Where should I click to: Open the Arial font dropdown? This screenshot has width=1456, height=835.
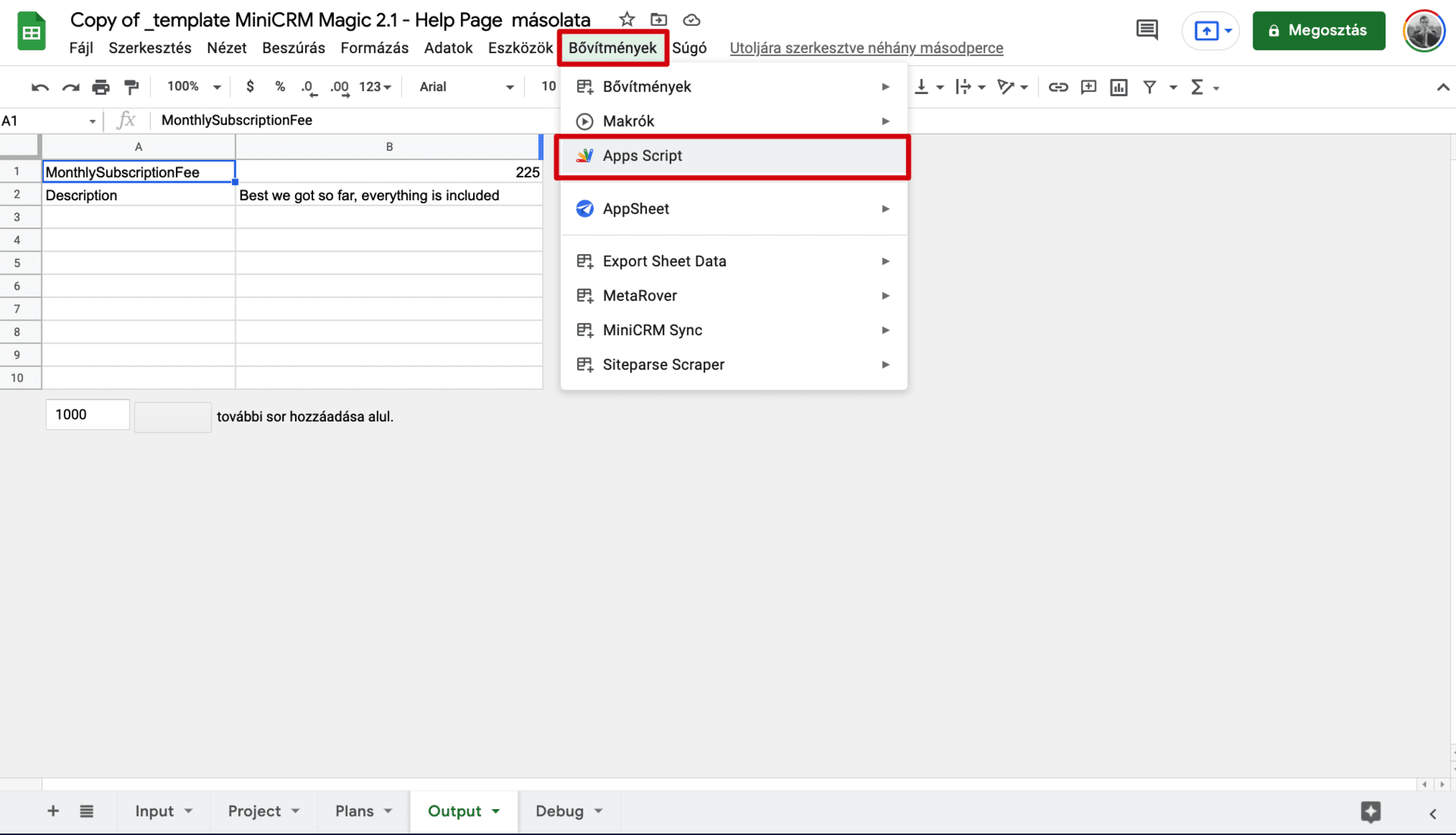point(466,86)
